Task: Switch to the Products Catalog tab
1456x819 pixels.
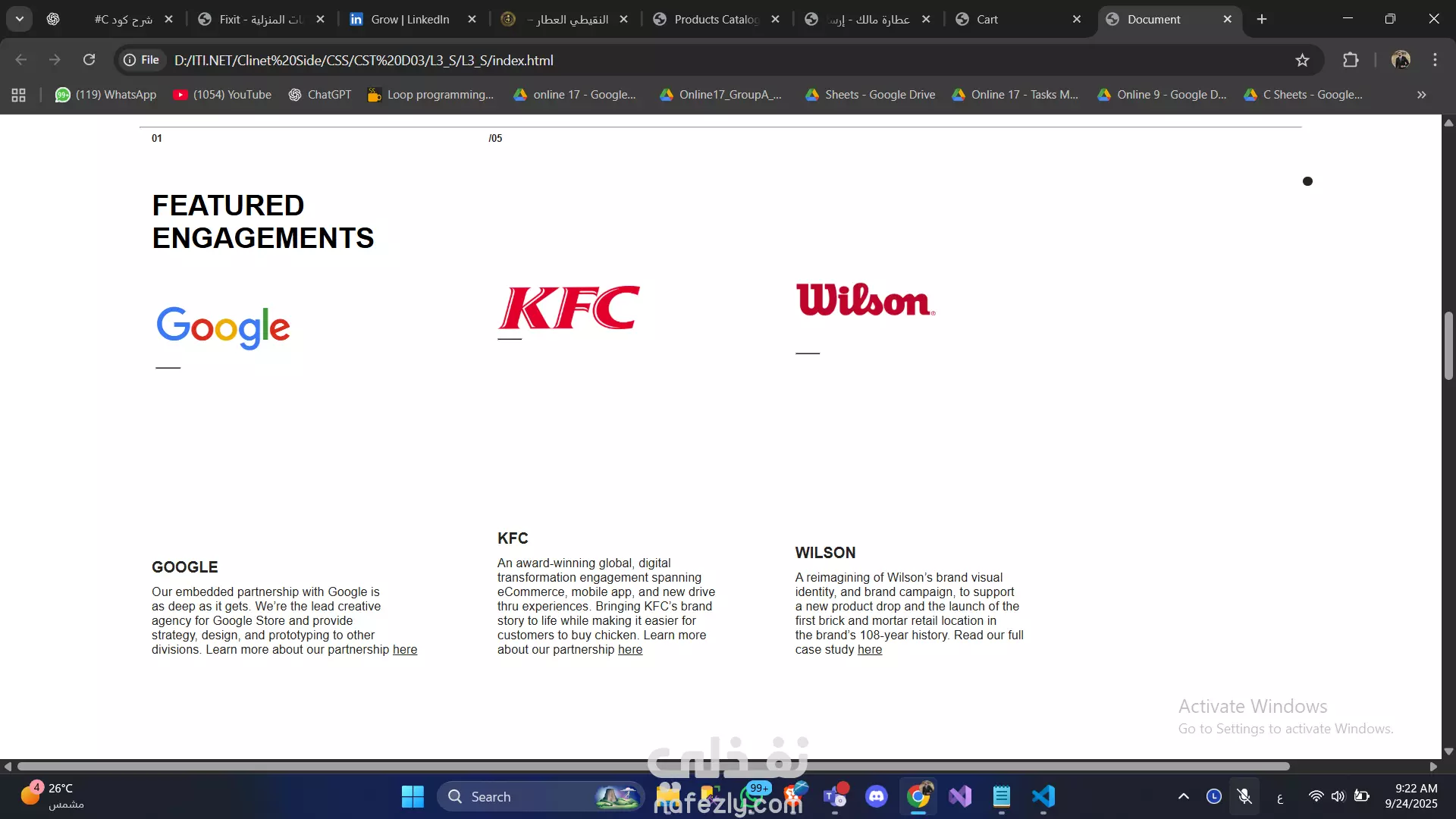Action: click(715, 19)
